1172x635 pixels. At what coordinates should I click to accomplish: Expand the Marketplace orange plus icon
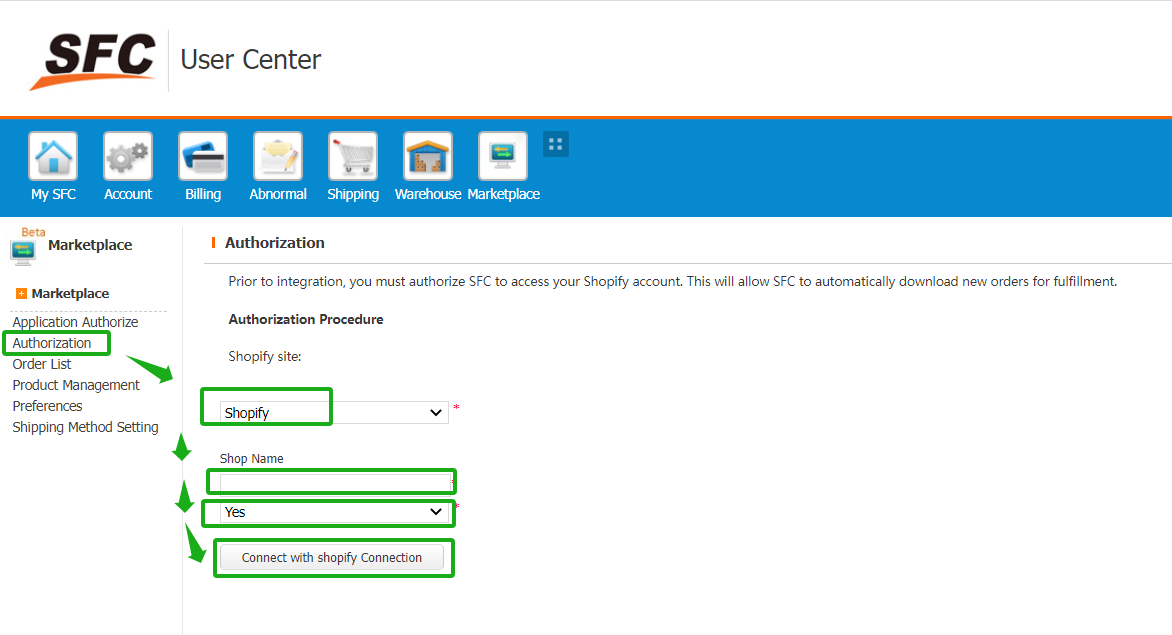tap(21, 294)
